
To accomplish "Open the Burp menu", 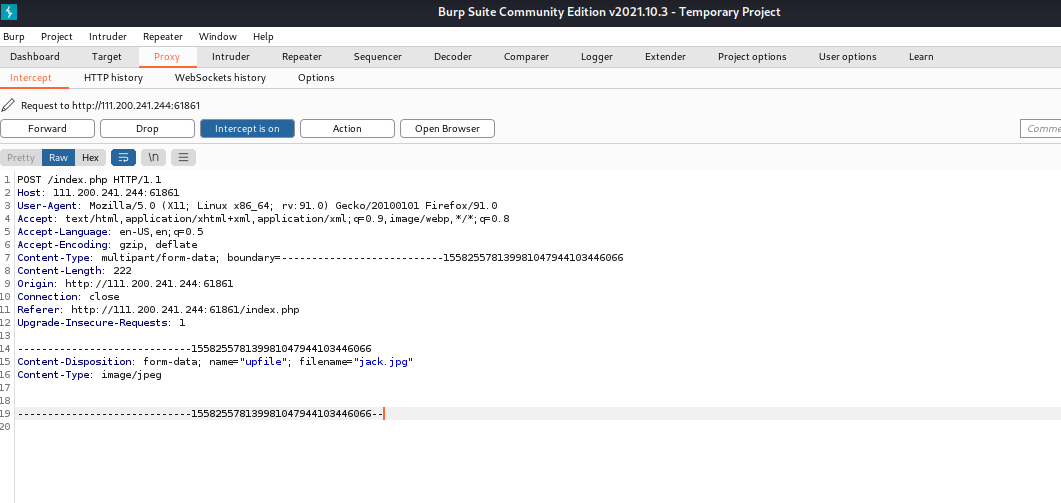I will (14, 37).
